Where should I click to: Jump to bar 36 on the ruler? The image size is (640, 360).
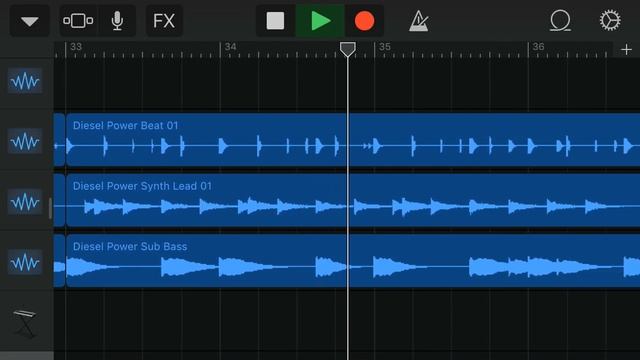point(538,47)
